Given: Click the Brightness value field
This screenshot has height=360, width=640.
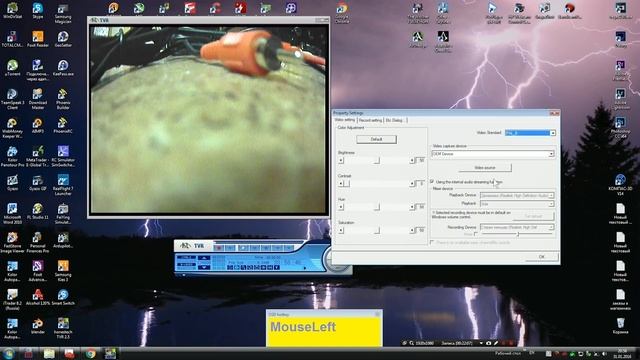Looking at the screenshot, I should (x=421, y=160).
